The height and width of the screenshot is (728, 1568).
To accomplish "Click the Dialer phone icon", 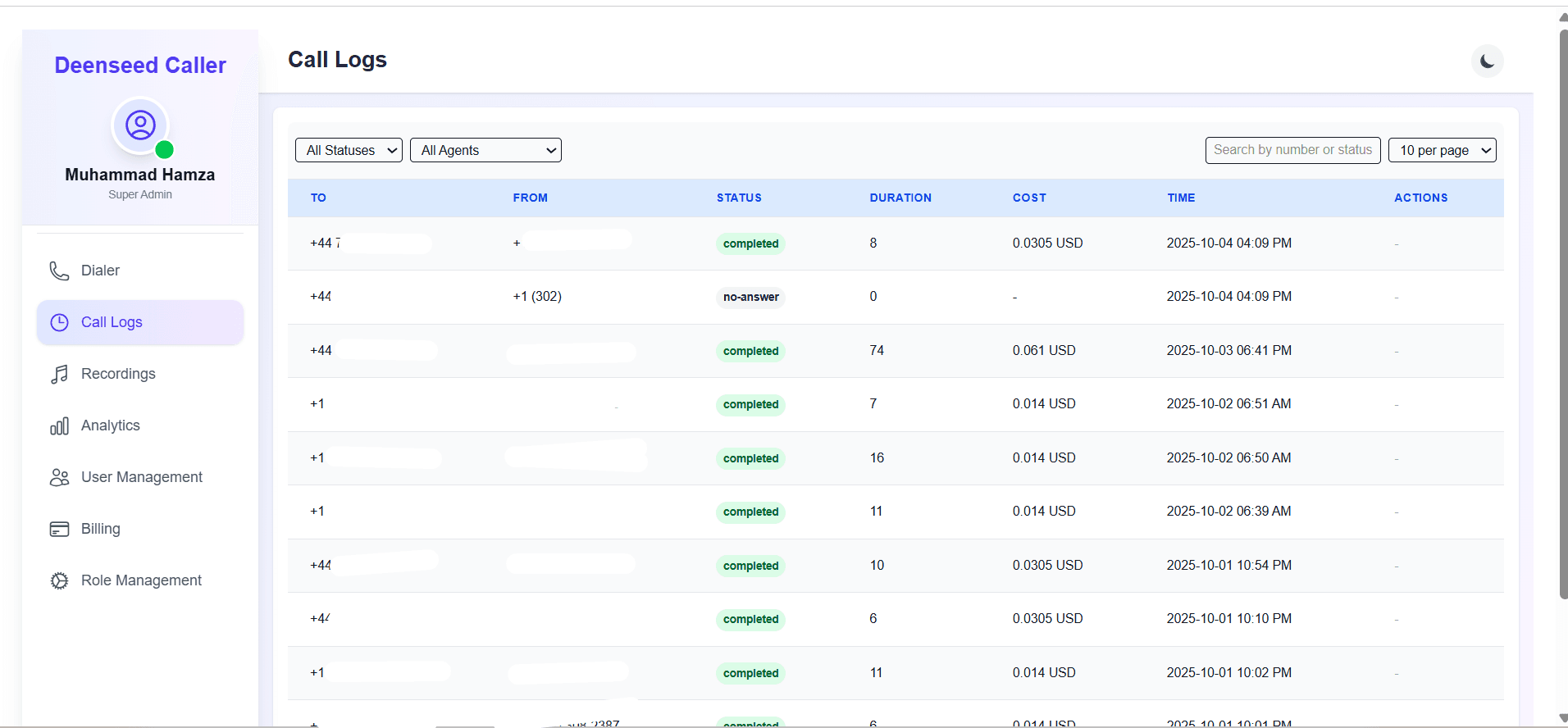I will (59, 271).
